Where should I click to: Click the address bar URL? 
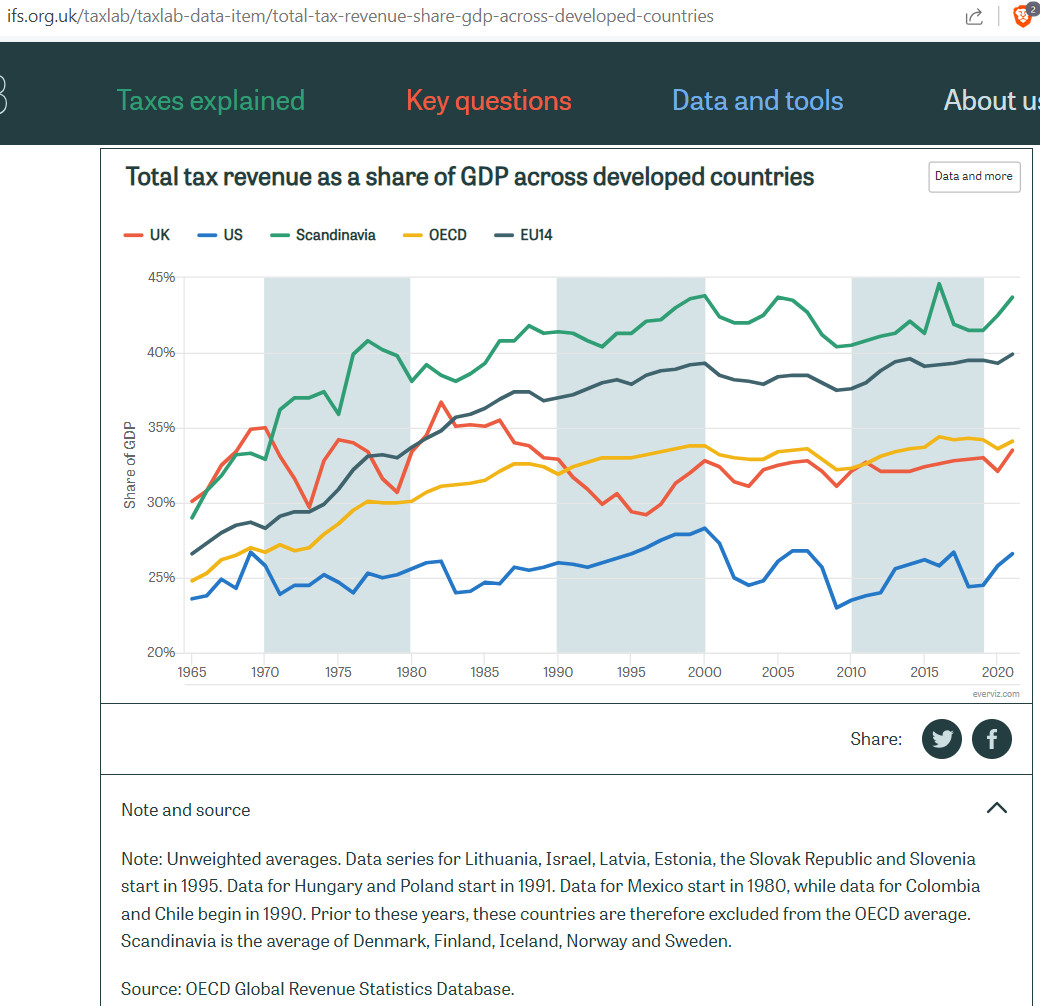(360, 16)
